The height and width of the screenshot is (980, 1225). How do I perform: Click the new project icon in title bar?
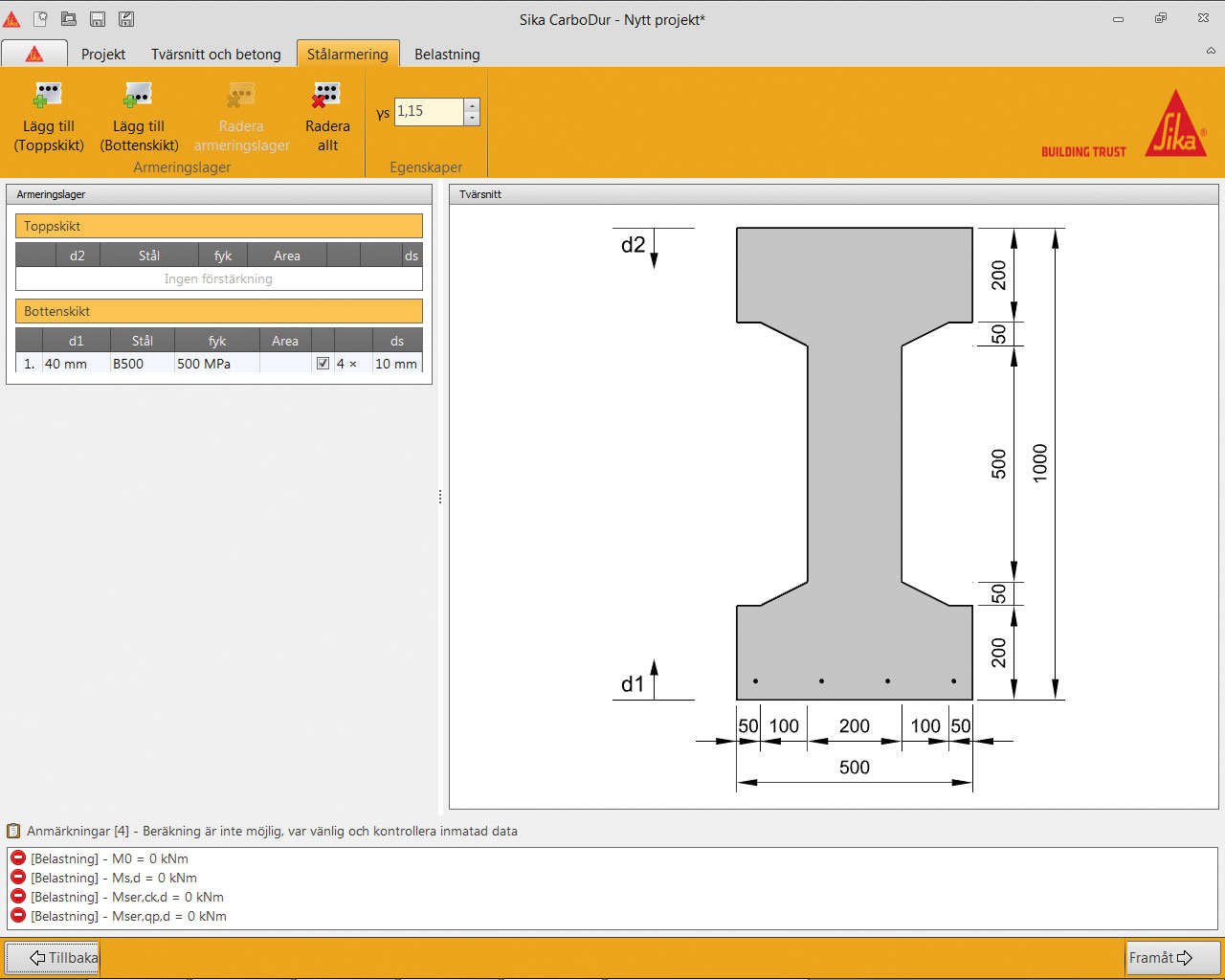pyautogui.click(x=40, y=18)
